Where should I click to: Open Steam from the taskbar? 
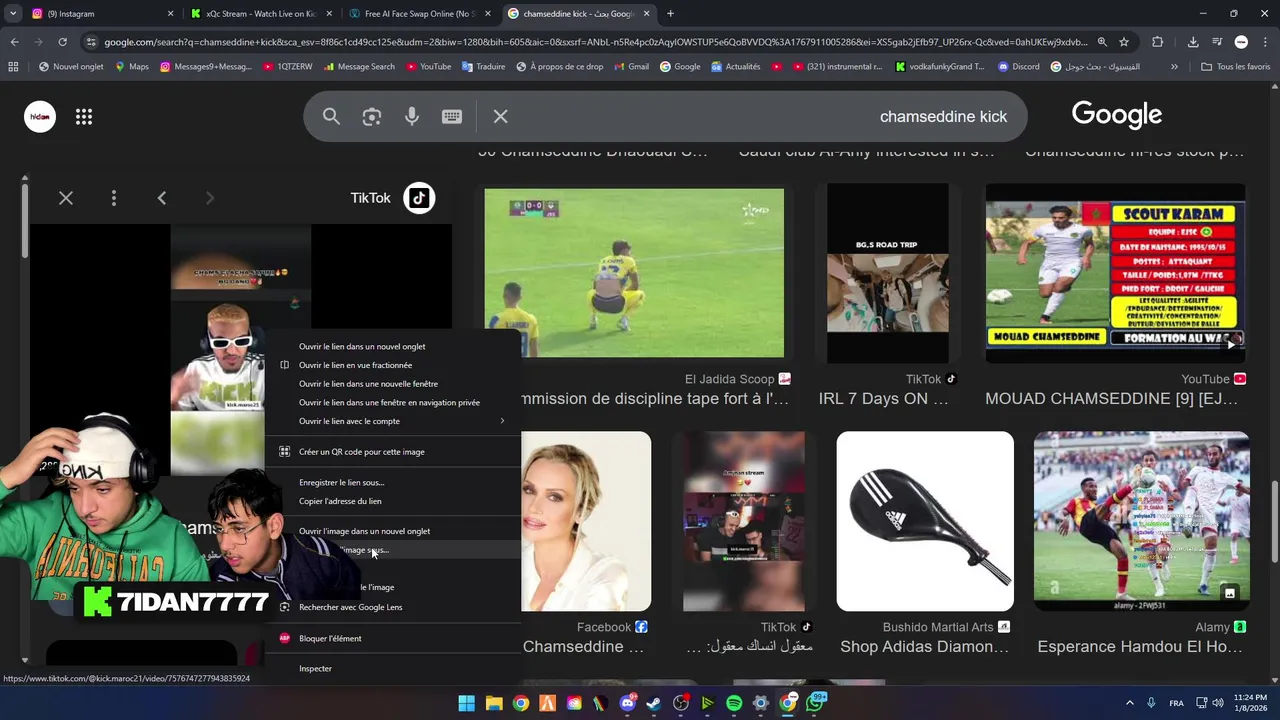pos(654,703)
